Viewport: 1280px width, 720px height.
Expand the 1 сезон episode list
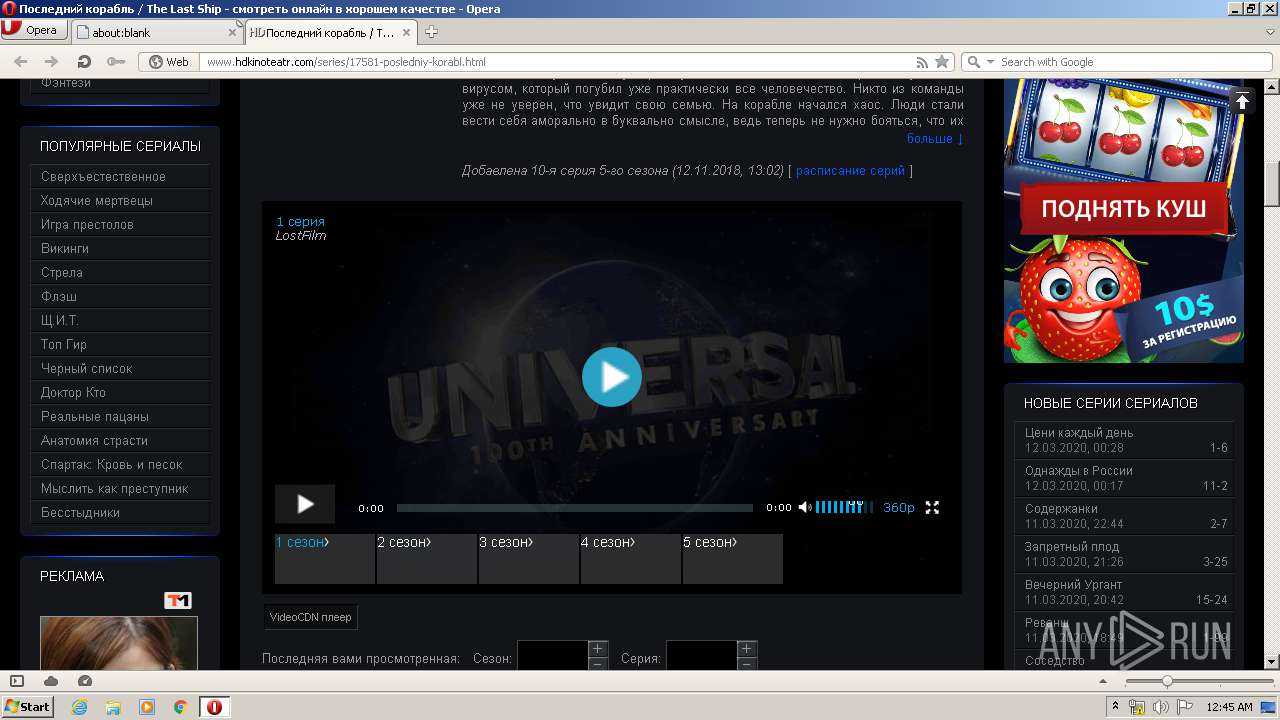pos(325,559)
